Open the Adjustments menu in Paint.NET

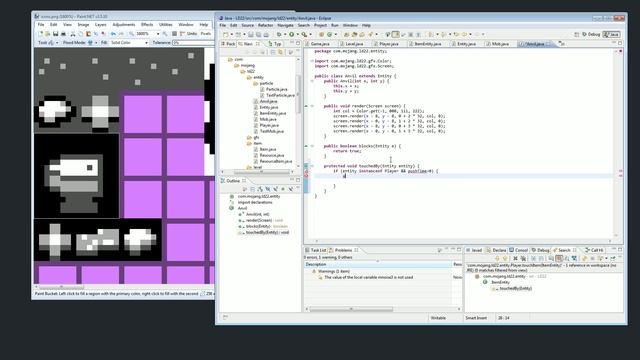[x=124, y=25]
